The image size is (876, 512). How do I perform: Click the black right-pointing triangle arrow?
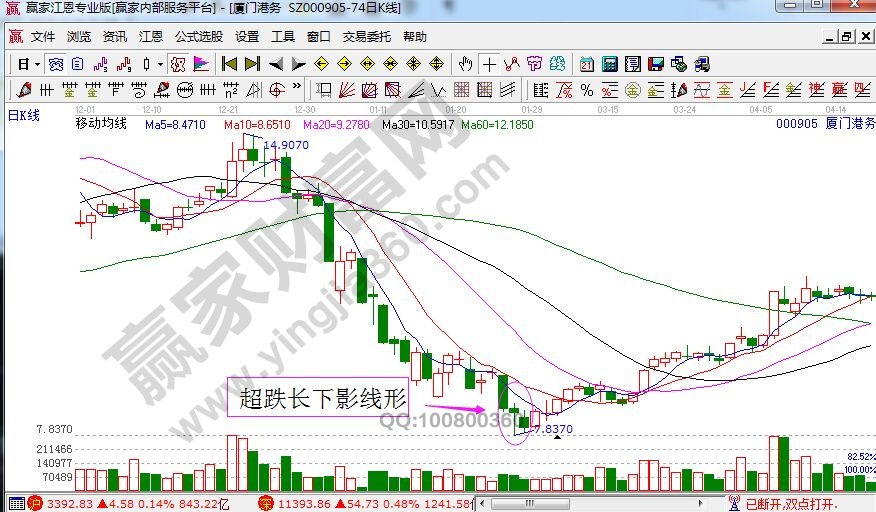(x=298, y=64)
